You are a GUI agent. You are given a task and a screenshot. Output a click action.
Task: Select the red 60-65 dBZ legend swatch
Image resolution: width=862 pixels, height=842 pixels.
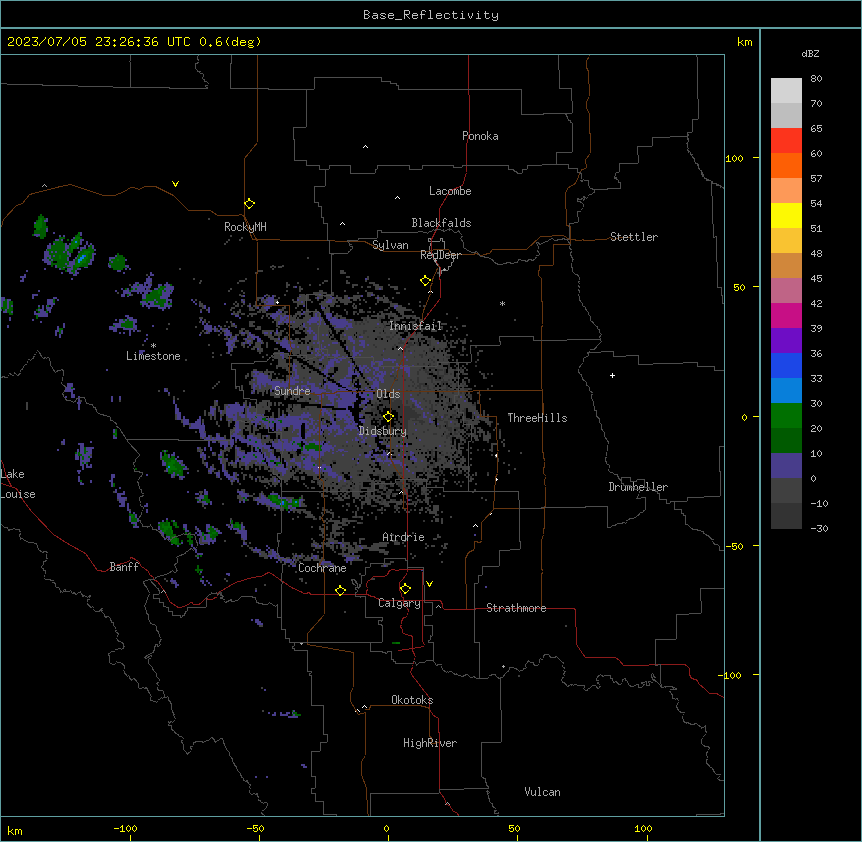786,141
